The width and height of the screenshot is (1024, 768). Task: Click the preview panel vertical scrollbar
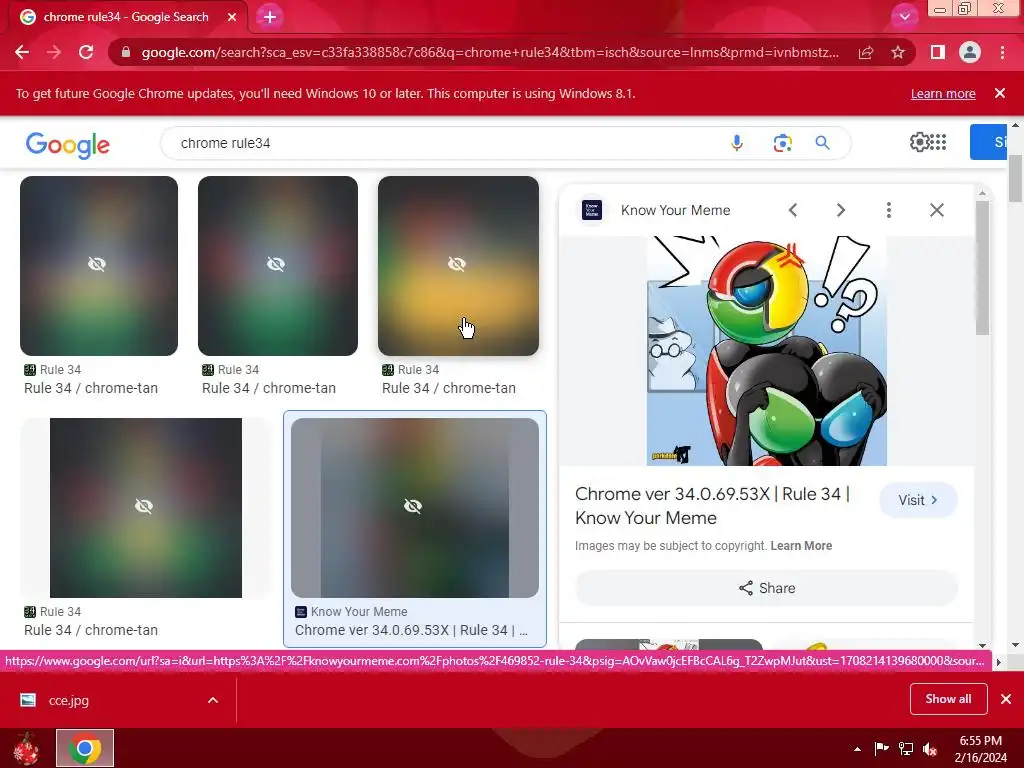point(982,268)
